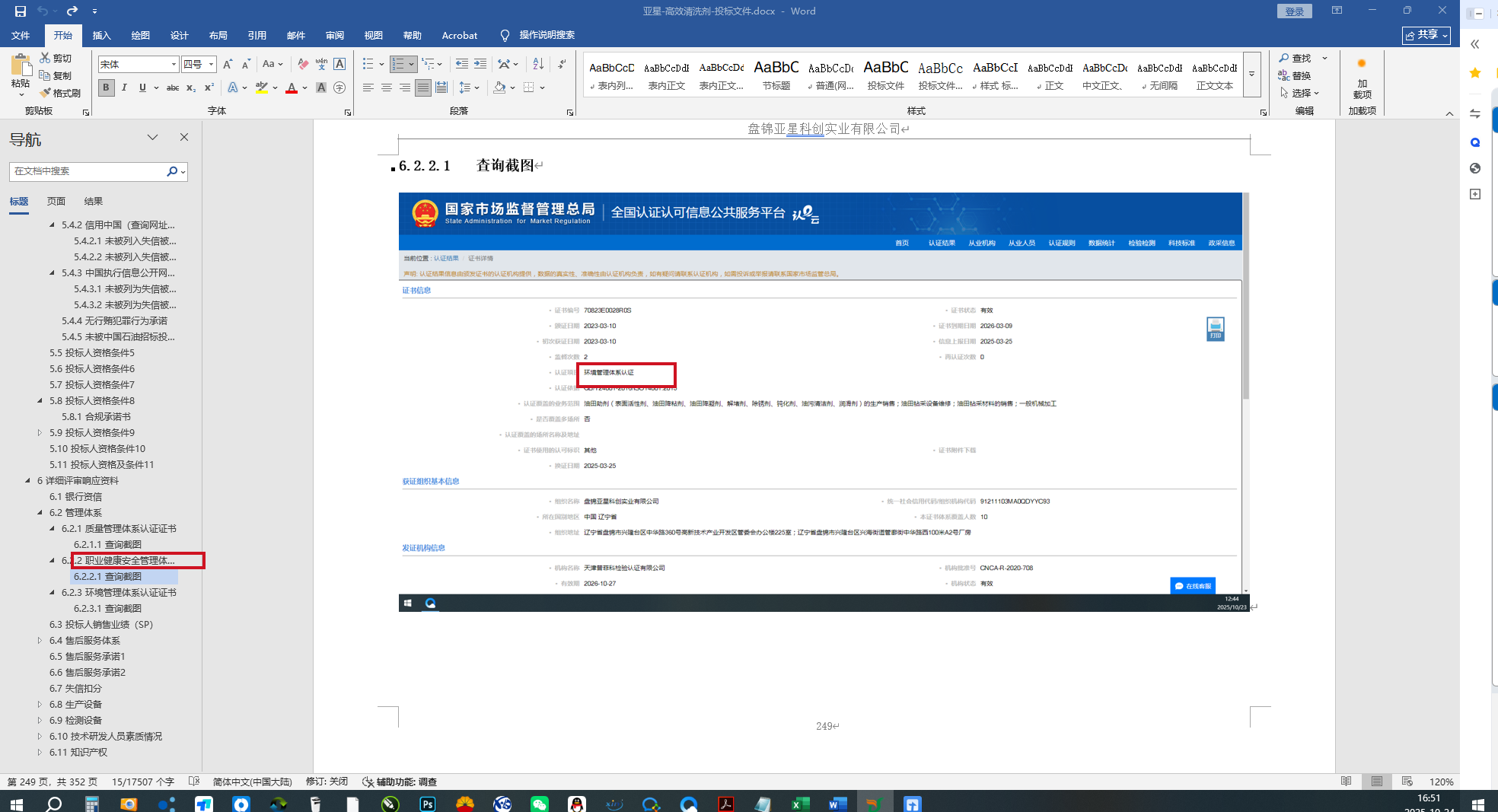Image resolution: width=1498 pixels, height=812 pixels.
Task: Click the print icon in embedded certificate page
Action: pos(1216,329)
